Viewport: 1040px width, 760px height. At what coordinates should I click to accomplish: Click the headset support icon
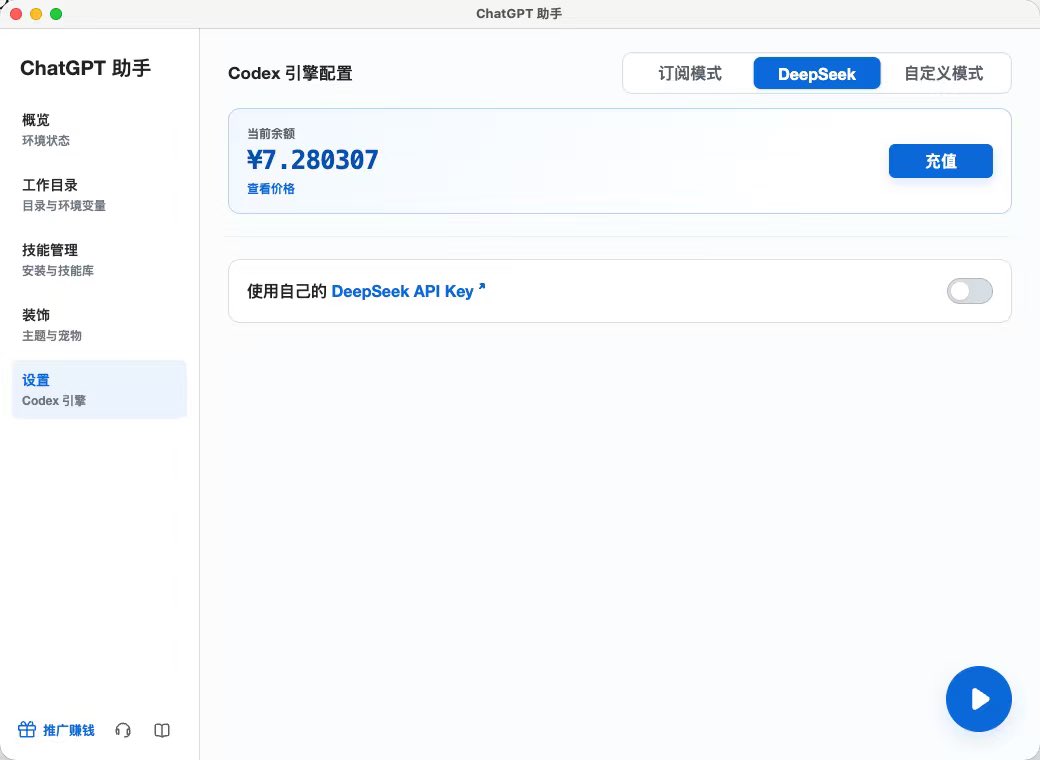point(123,730)
